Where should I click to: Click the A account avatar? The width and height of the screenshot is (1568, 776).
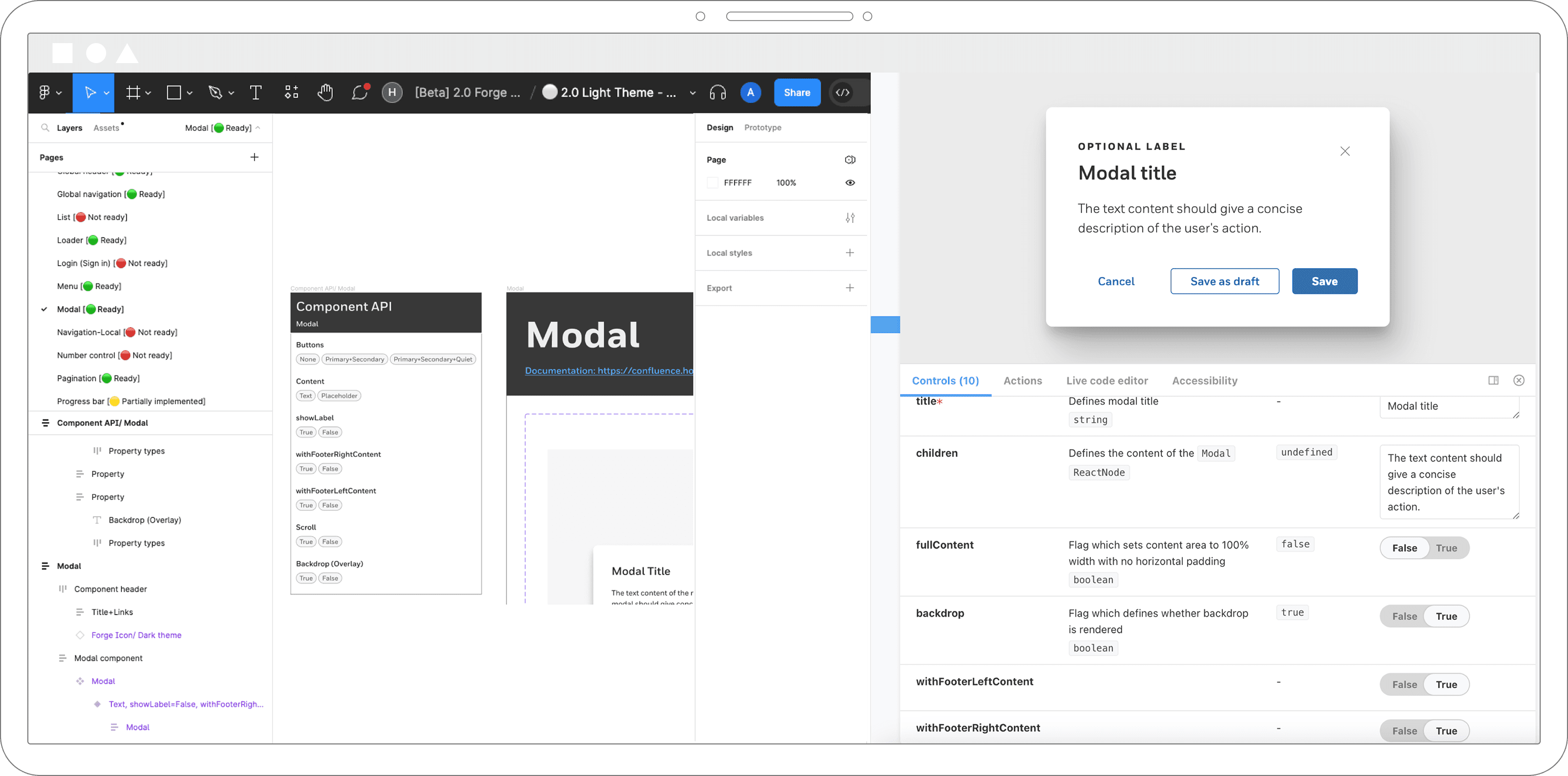click(750, 93)
